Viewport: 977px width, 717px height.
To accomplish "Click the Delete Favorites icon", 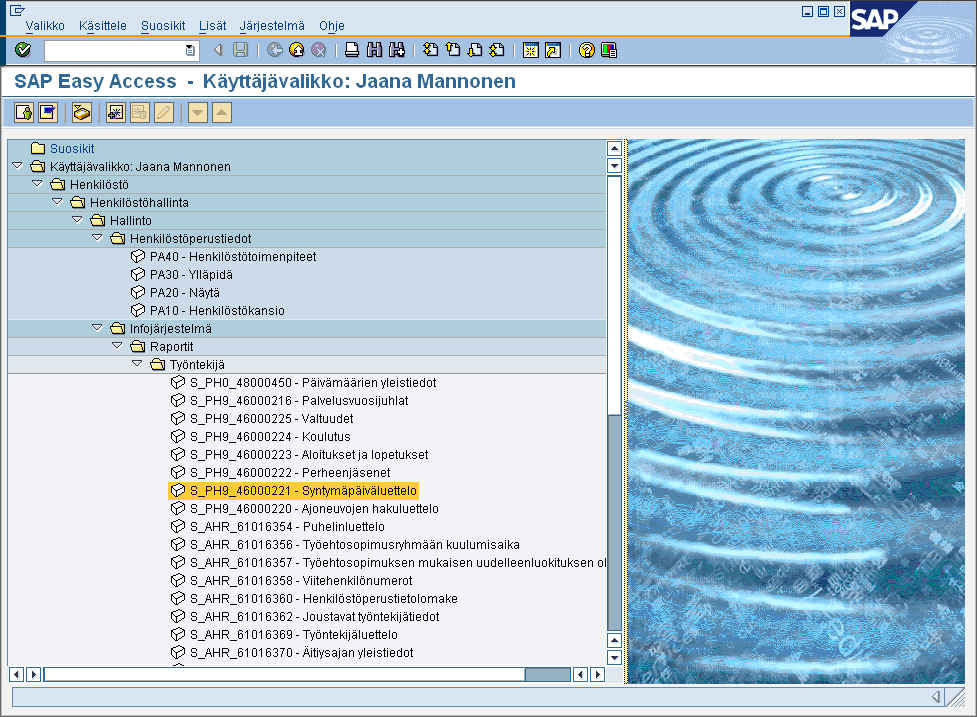I will 140,113.
